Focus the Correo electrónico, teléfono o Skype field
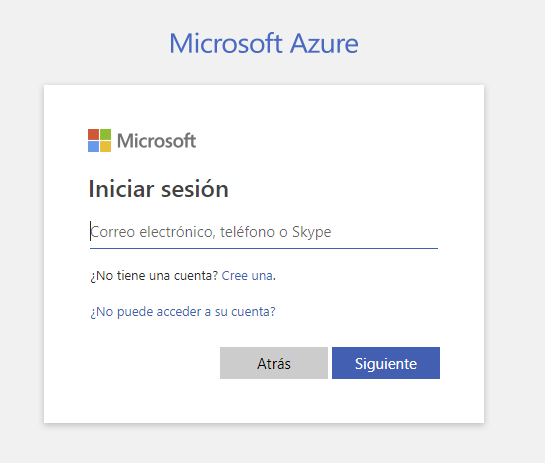Viewport: 545px width, 463px height. point(264,232)
